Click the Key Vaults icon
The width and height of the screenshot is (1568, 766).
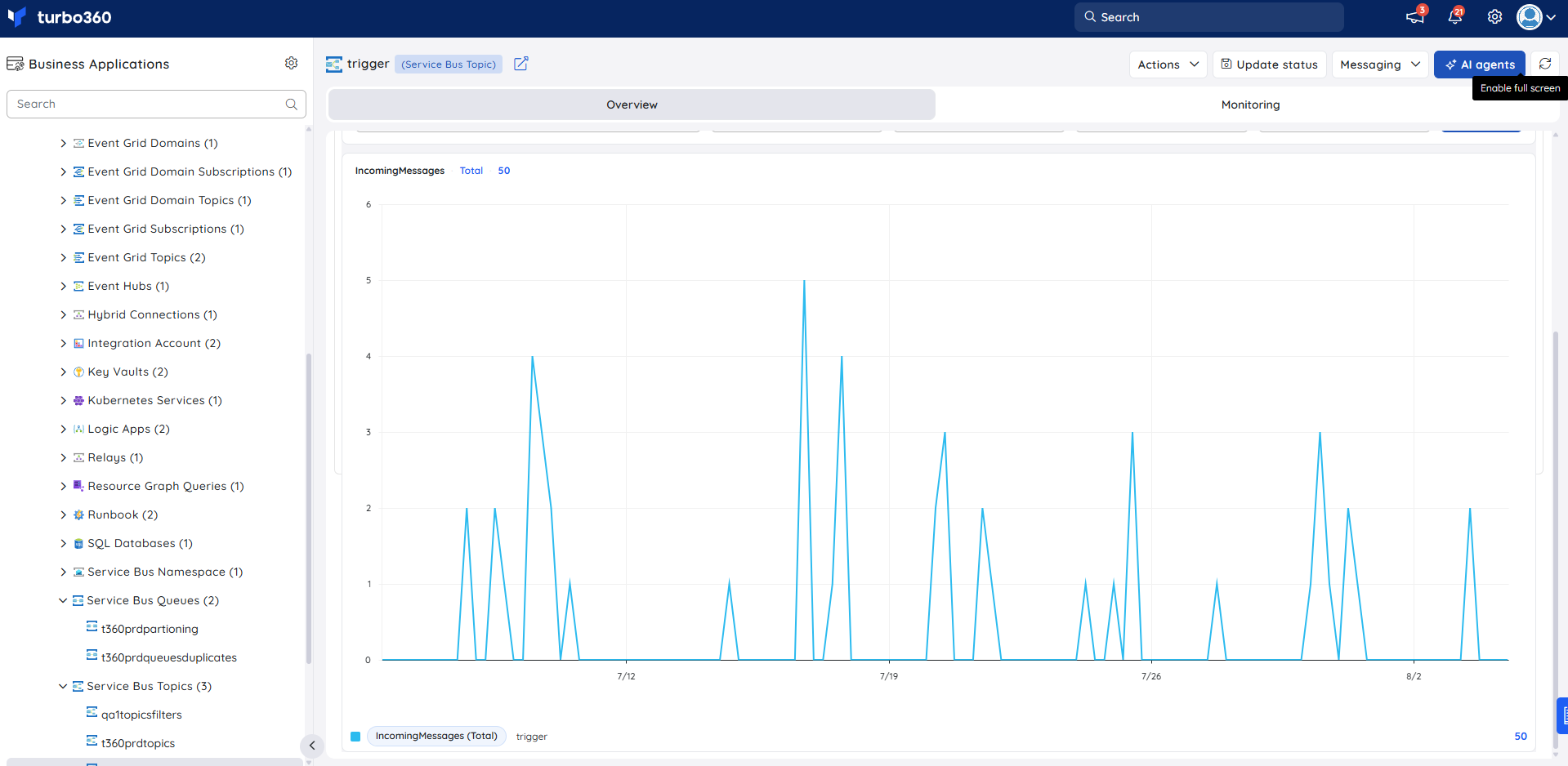pyautogui.click(x=78, y=372)
